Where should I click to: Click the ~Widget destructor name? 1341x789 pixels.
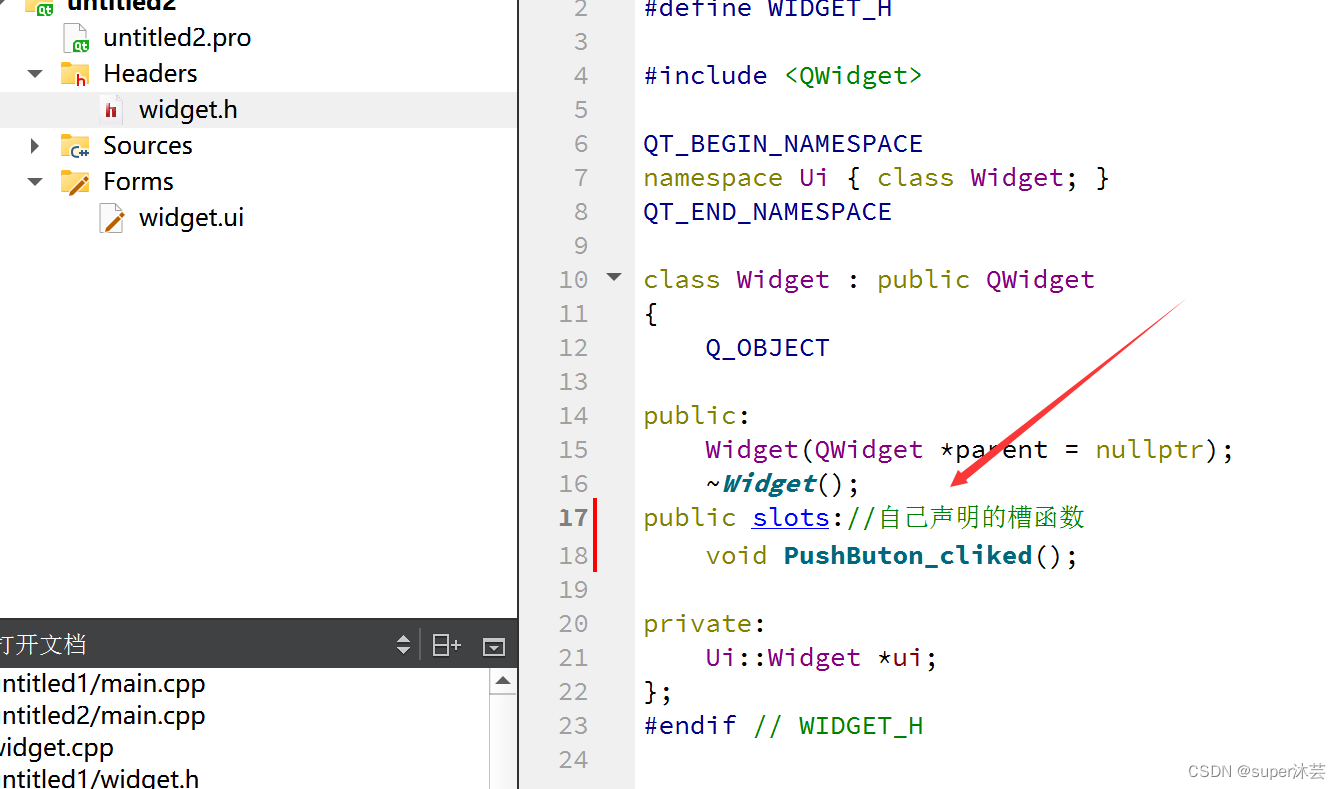click(768, 484)
